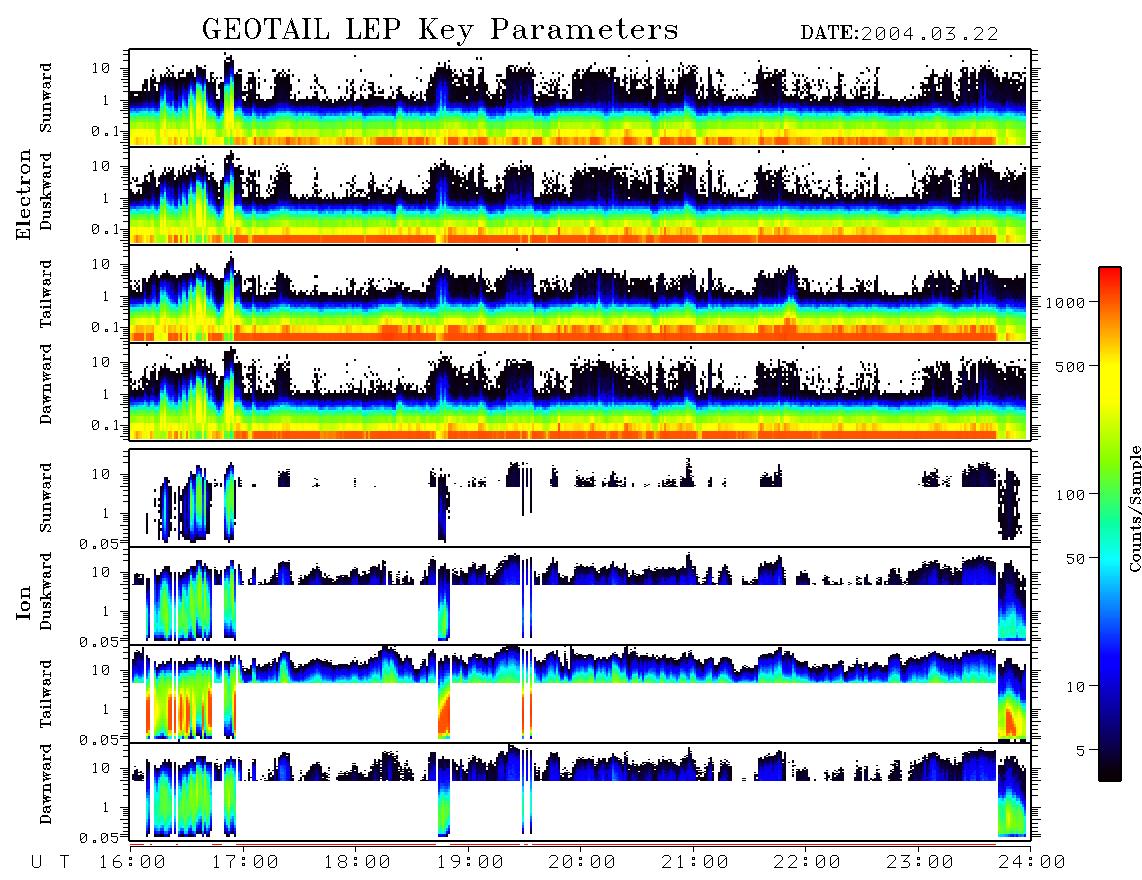Click the colorbar '1000' tick label
The image size is (1142, 880).
coord(1066,302)
